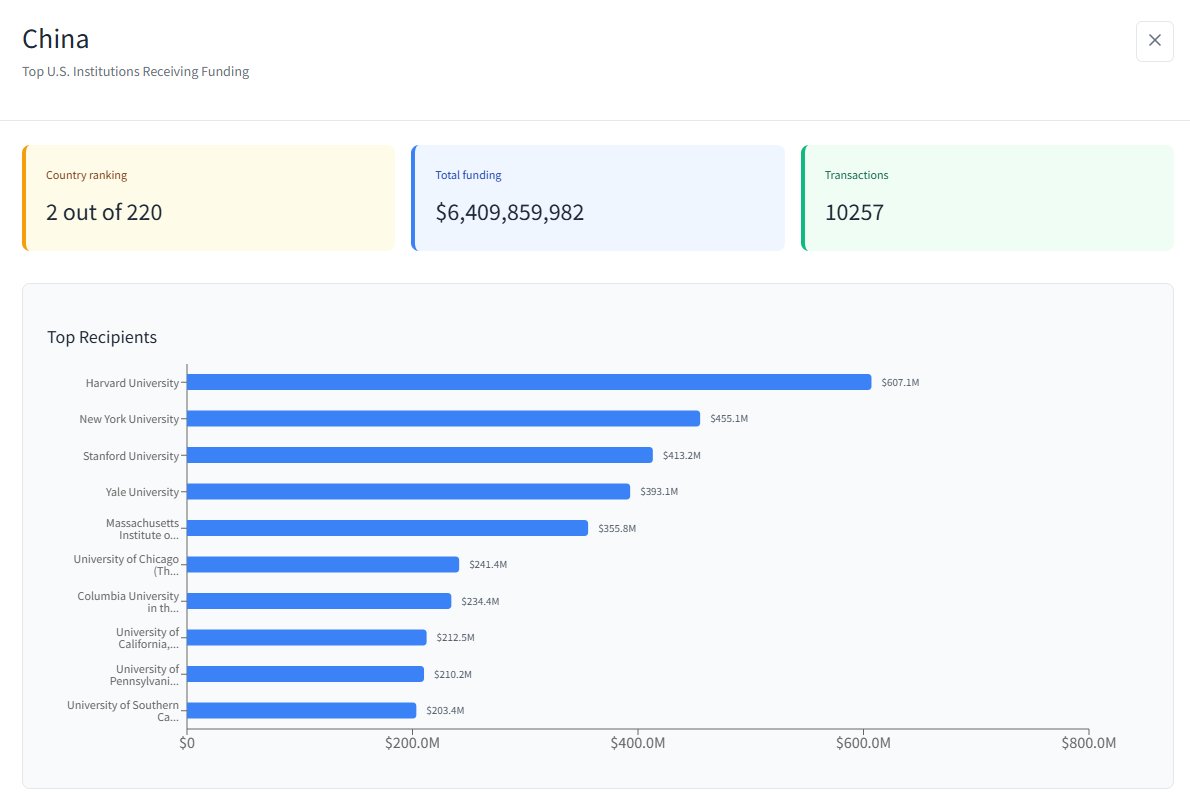Select the University of California bar
This screenshot has height=807, width=1190.
[x=306, y=637]
